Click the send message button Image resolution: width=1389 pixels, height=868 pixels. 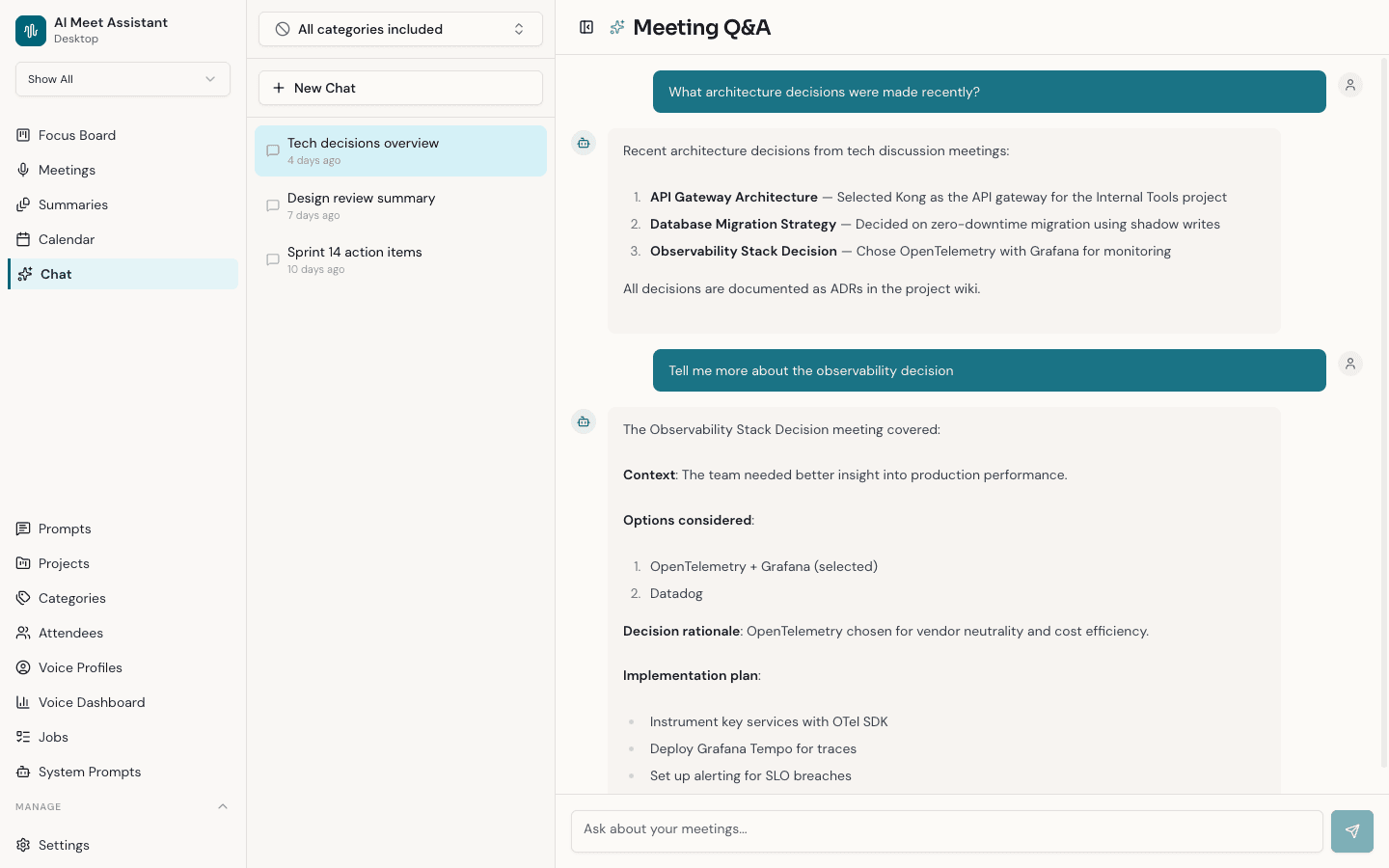click(x=1351, y=830)
